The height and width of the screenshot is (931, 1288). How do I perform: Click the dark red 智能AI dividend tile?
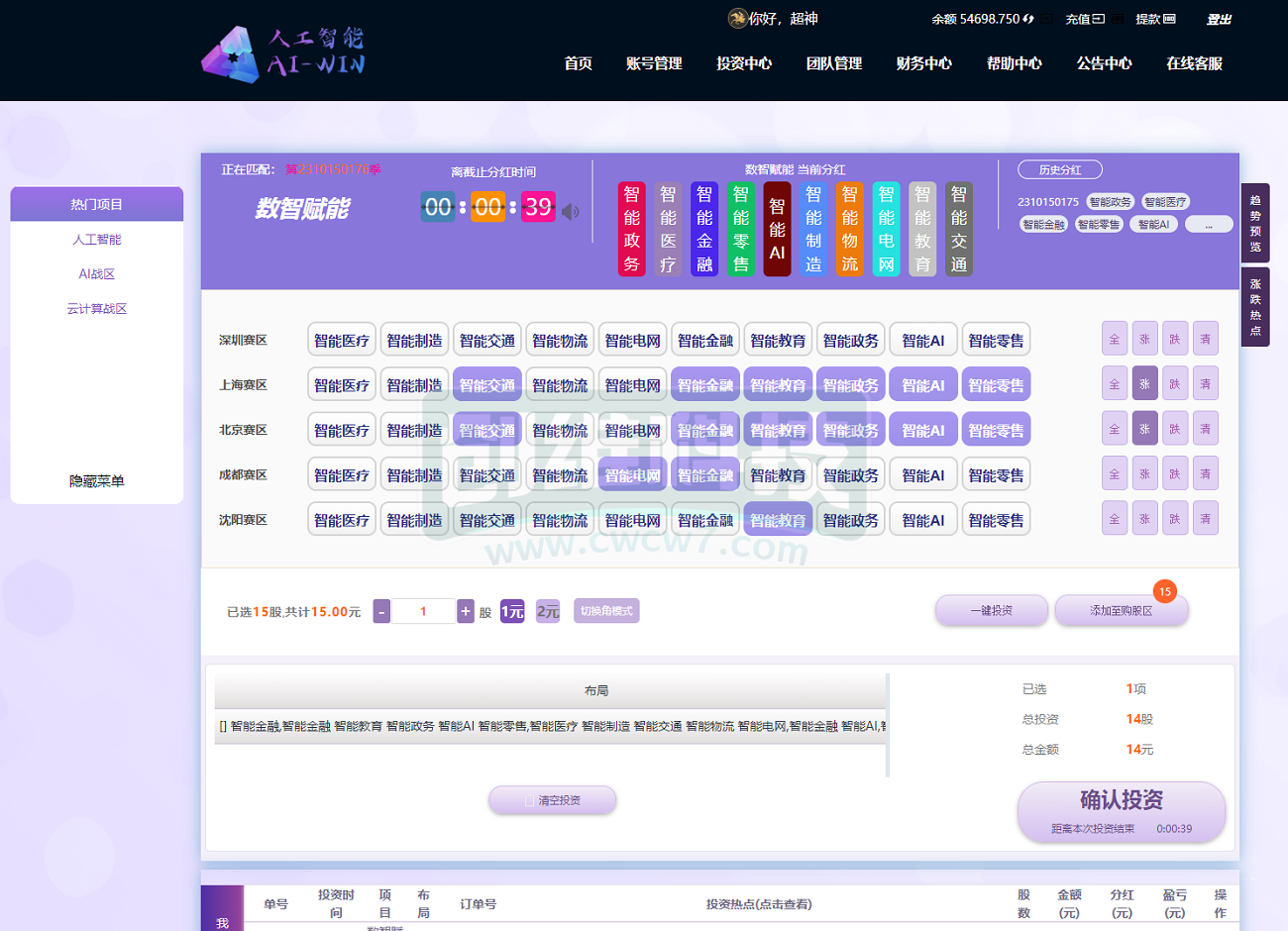[777, 229]
